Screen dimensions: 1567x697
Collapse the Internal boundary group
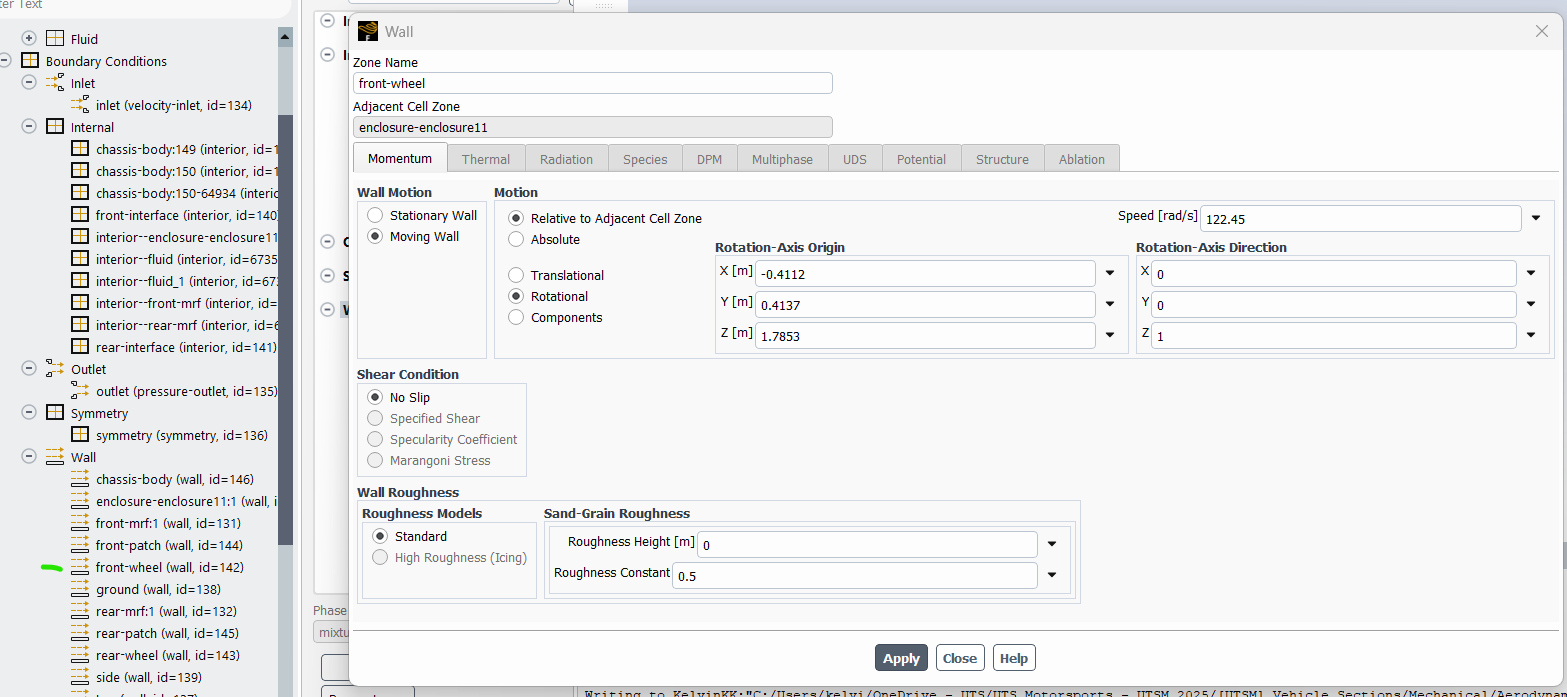29,127
